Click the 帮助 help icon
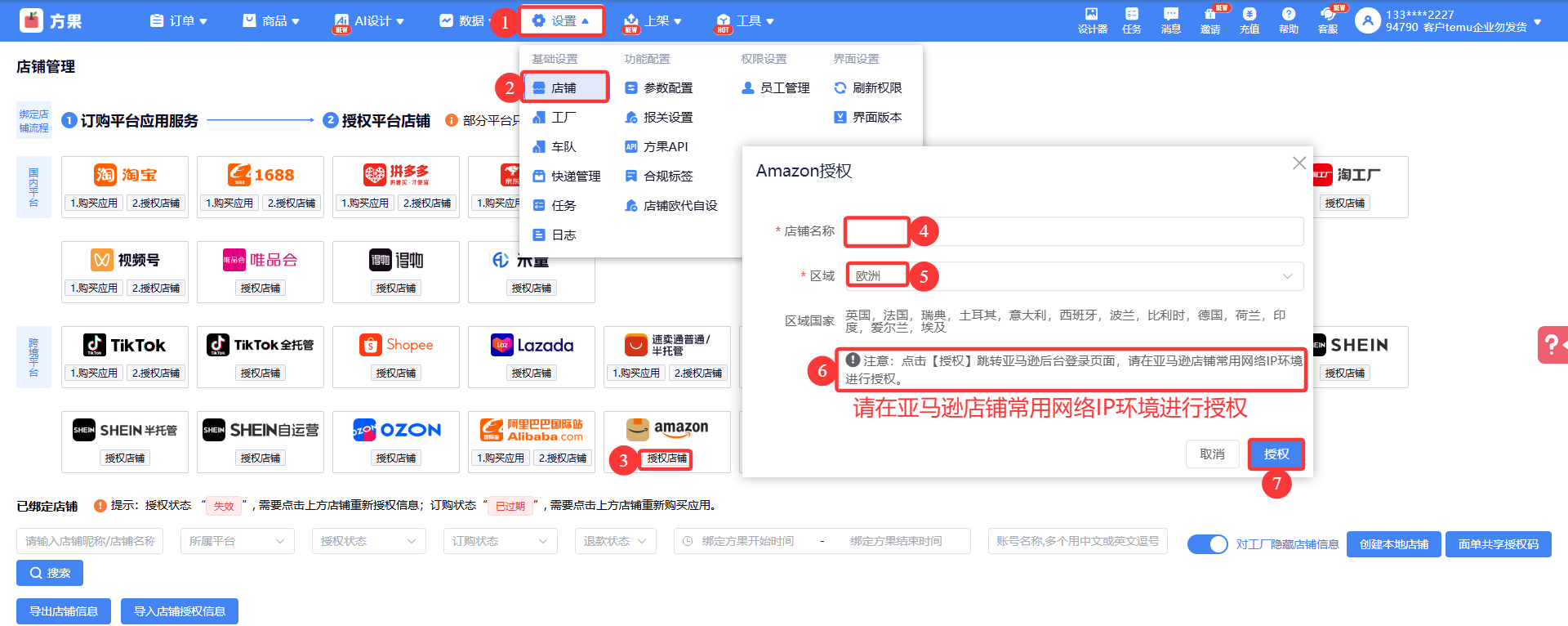The height and width of the screenshot is (626, 1568). (1288, 20)
